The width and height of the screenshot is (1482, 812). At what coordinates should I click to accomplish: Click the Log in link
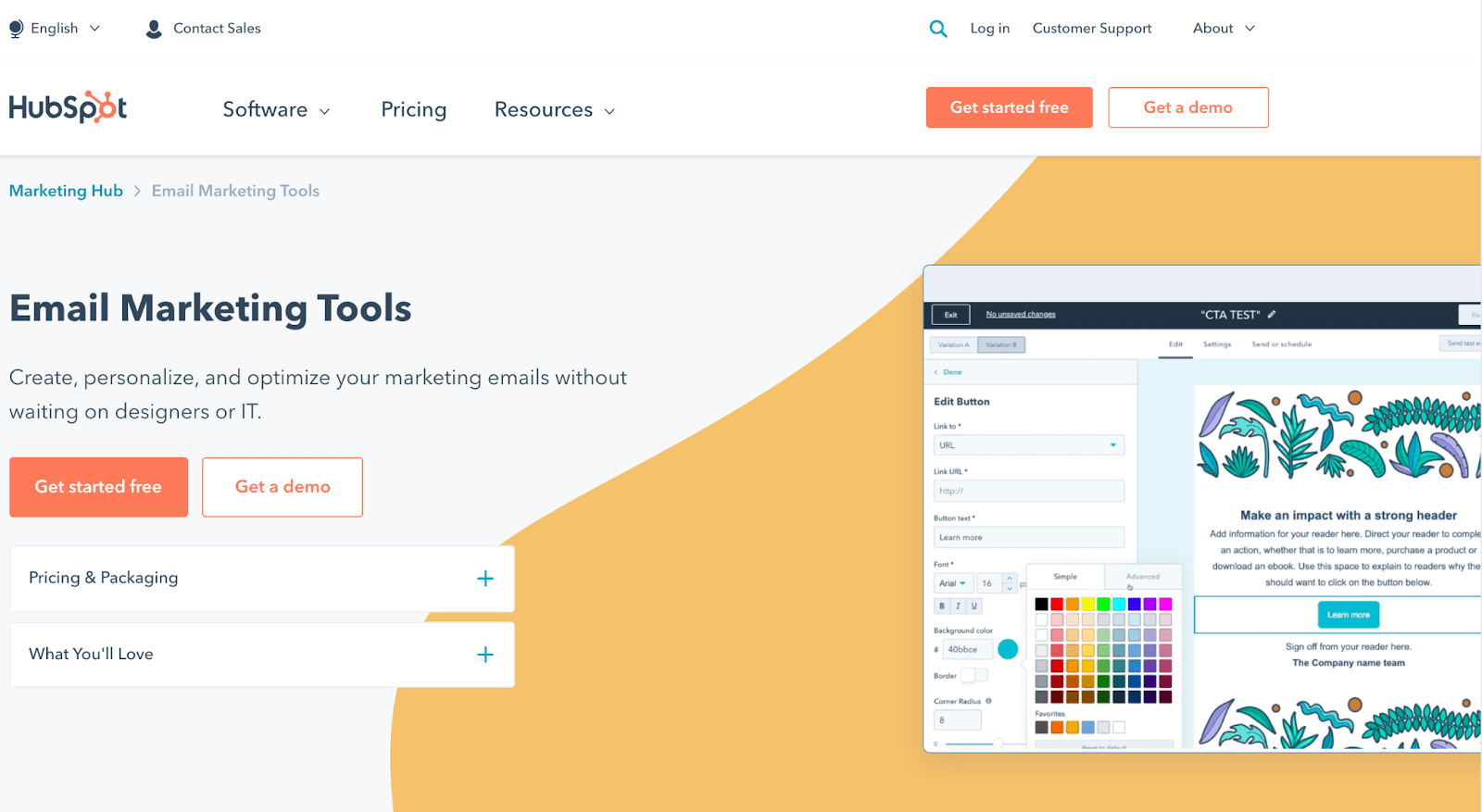click(x=990, y=29)
